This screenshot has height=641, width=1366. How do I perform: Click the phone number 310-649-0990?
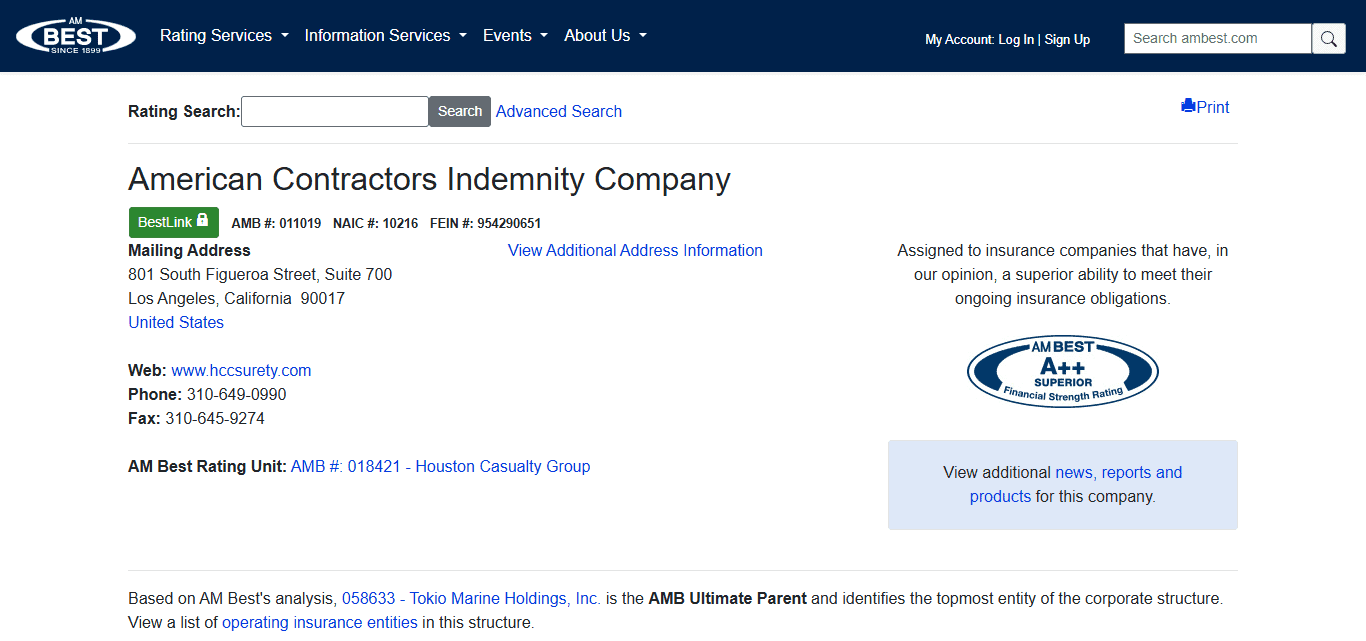(x=236, y=395)
